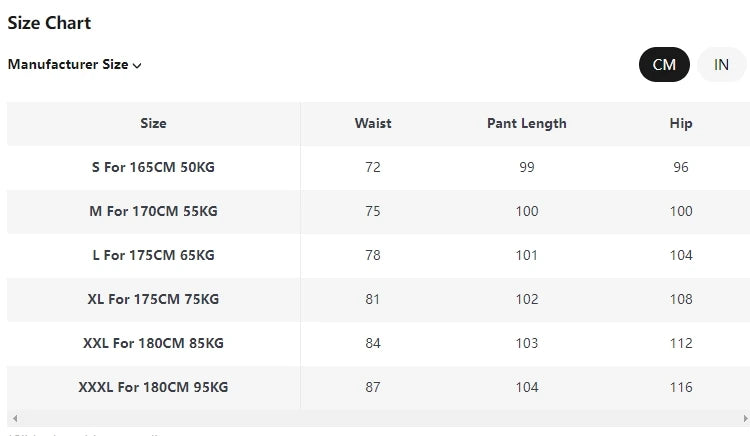The width and height of the screenshot is (750, 436).
Task: Pick the XXL For 180CM 85KG row
Action: point(153,344)
